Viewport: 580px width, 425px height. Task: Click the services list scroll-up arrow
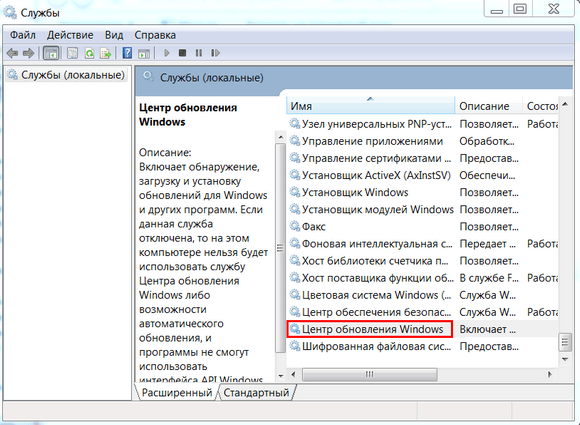click(565, 105)
